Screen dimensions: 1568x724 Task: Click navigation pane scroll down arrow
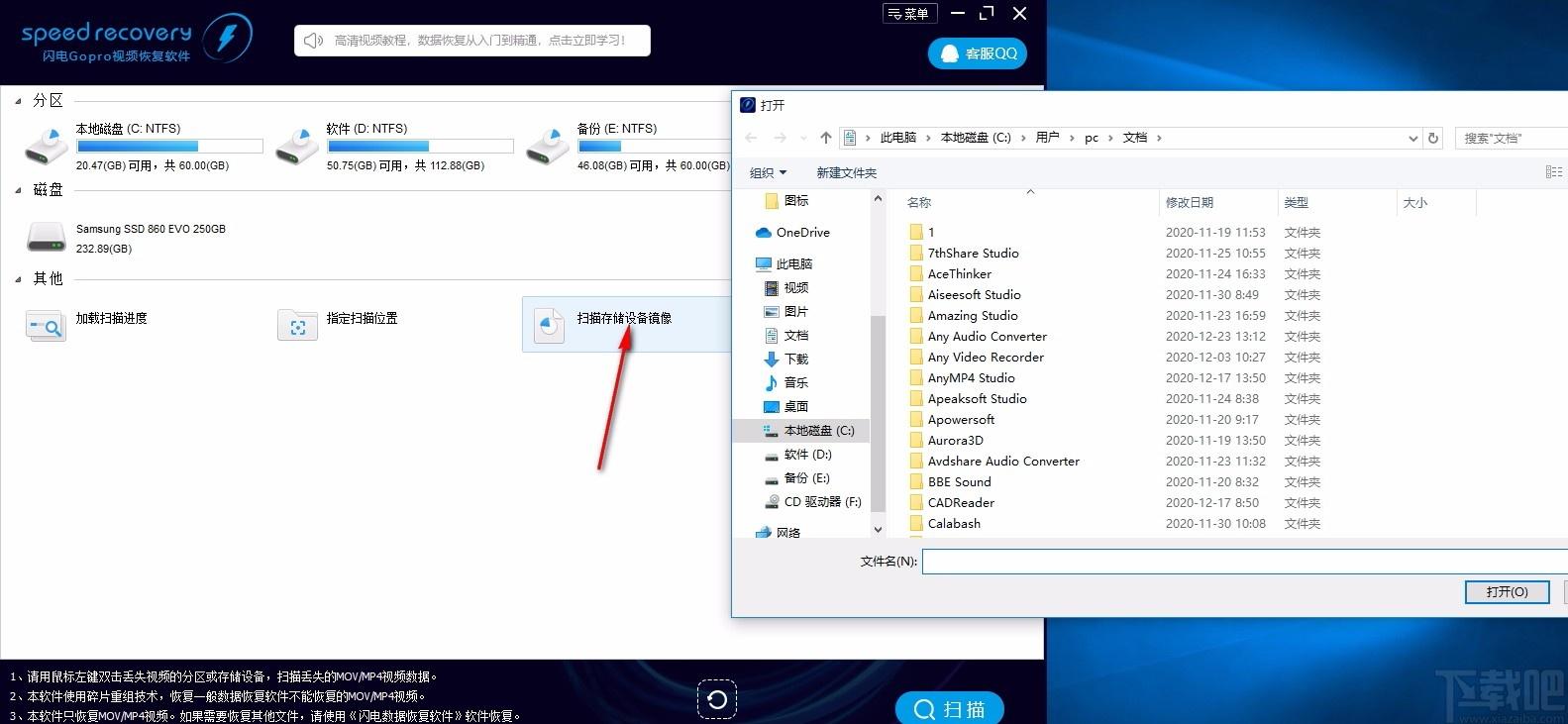878,530
